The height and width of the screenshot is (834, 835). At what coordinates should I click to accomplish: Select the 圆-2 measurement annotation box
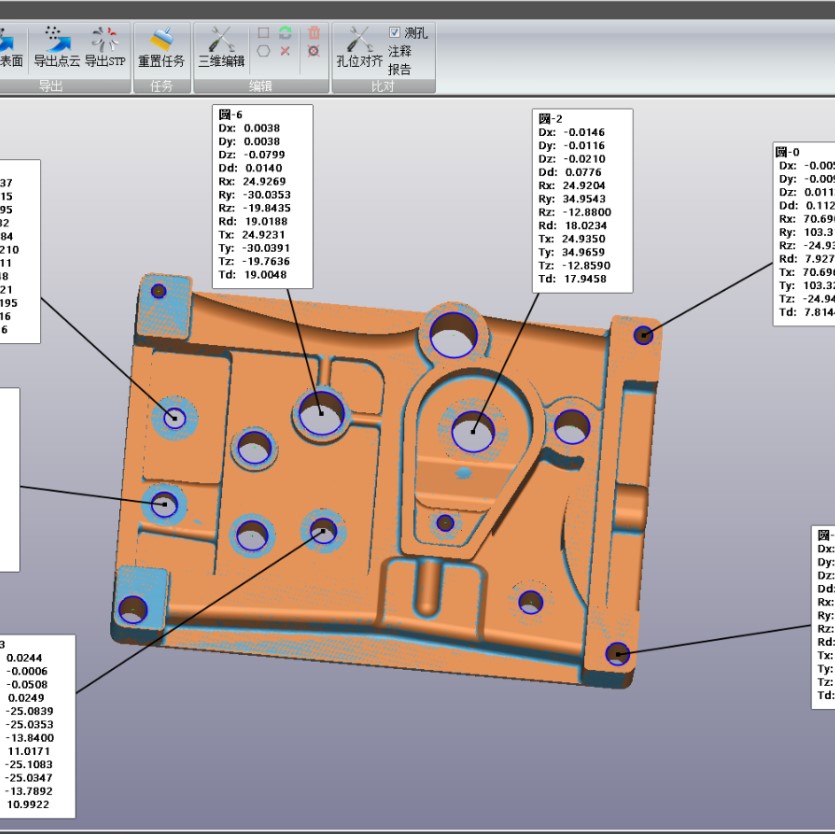[584, 201]
